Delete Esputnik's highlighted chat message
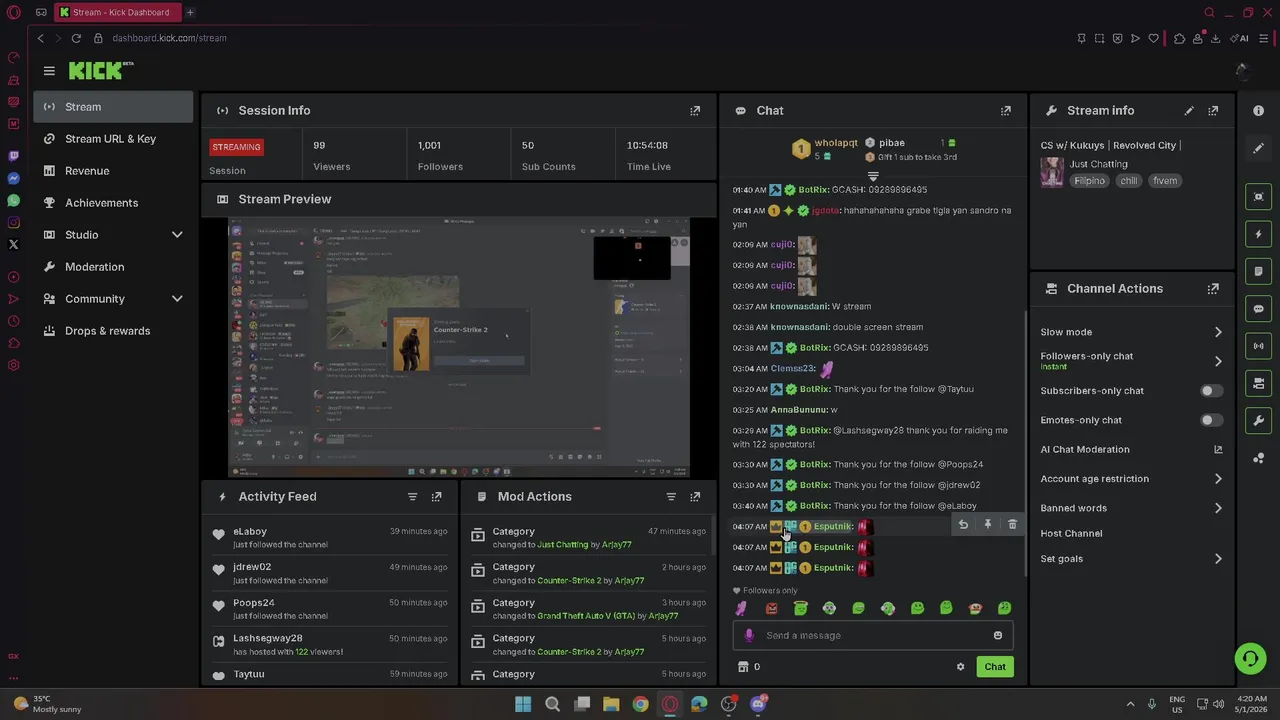 1012,525
